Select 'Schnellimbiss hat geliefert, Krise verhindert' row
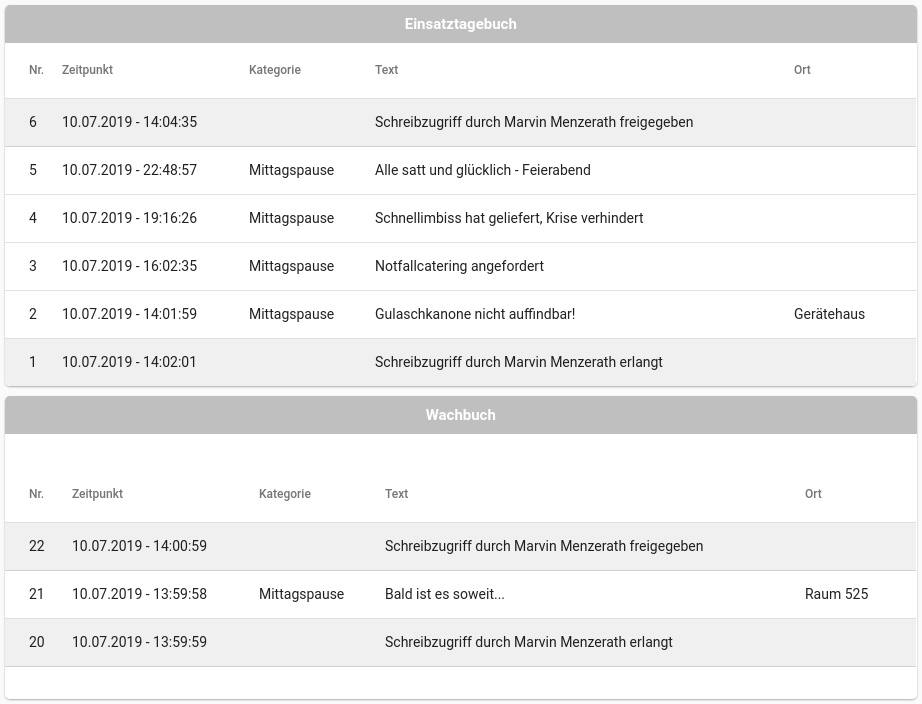Viewport: 922px width, 704px height. (x=509, y=218)
